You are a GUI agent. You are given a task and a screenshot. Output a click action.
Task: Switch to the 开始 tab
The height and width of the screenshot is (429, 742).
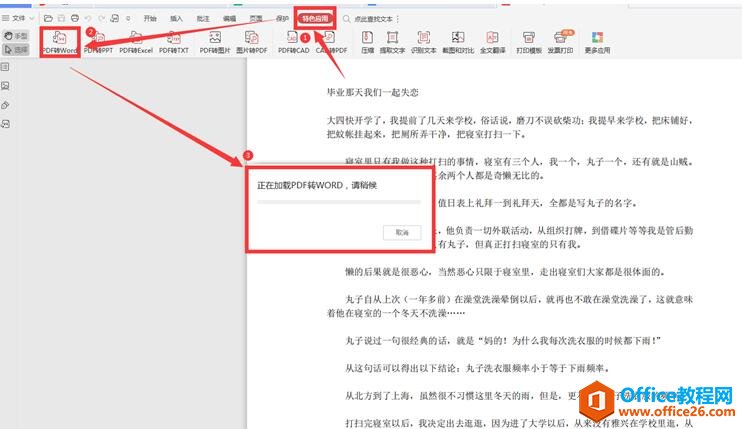(x=150, y=18)
